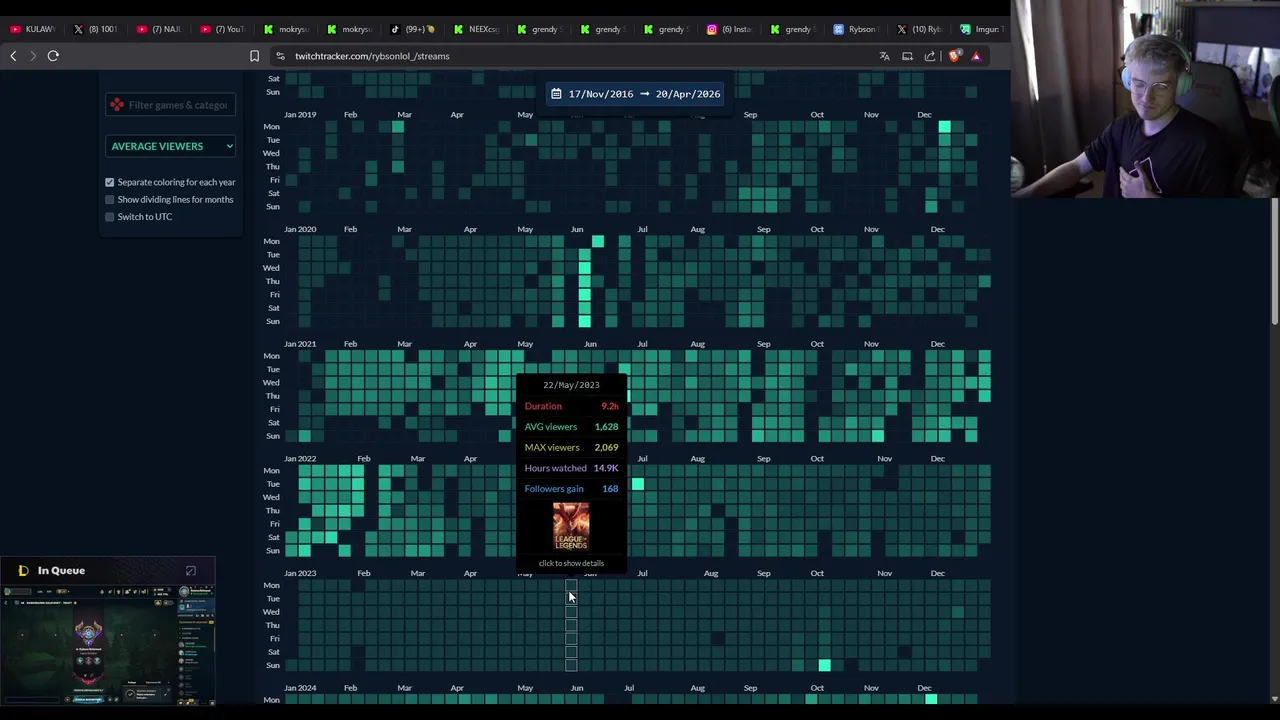
Task: Click the twitchtracker.com URL in address bar
Action: 372,56
